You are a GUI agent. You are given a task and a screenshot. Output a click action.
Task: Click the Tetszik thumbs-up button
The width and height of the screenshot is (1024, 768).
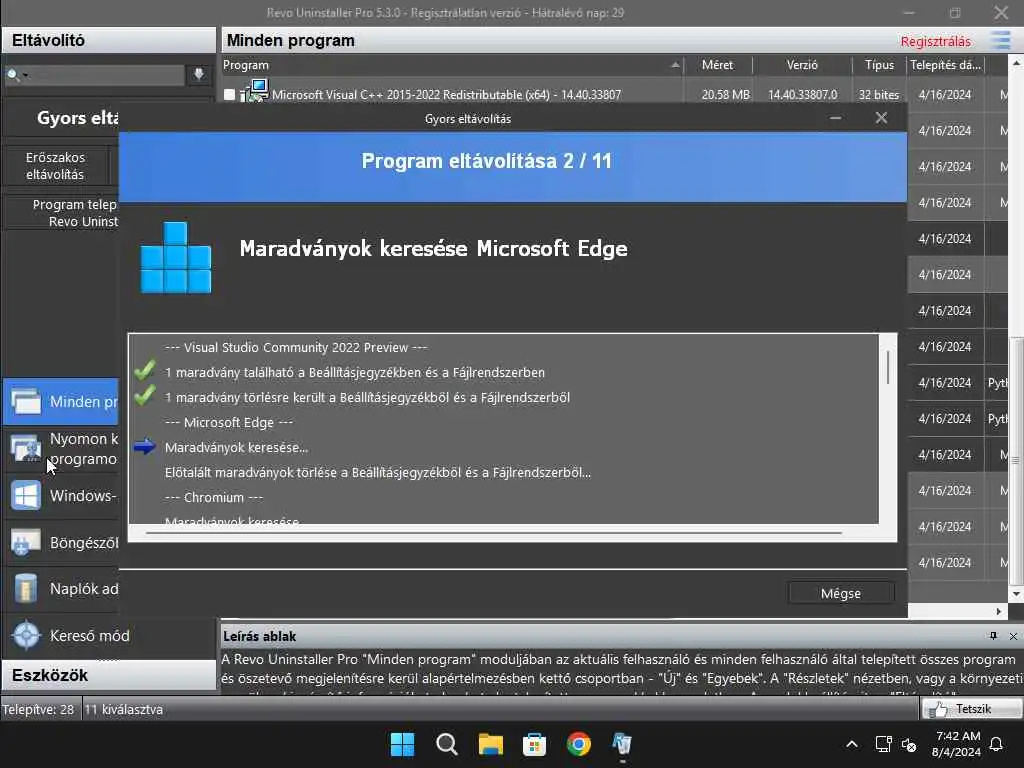972,709
